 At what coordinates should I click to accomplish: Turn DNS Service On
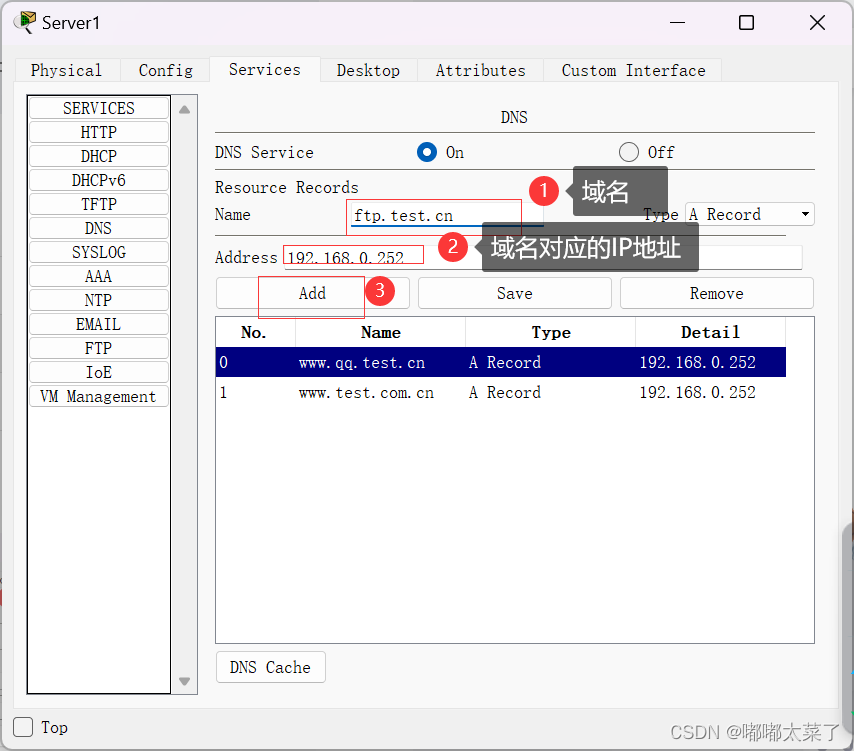click(x=427, y=152)
